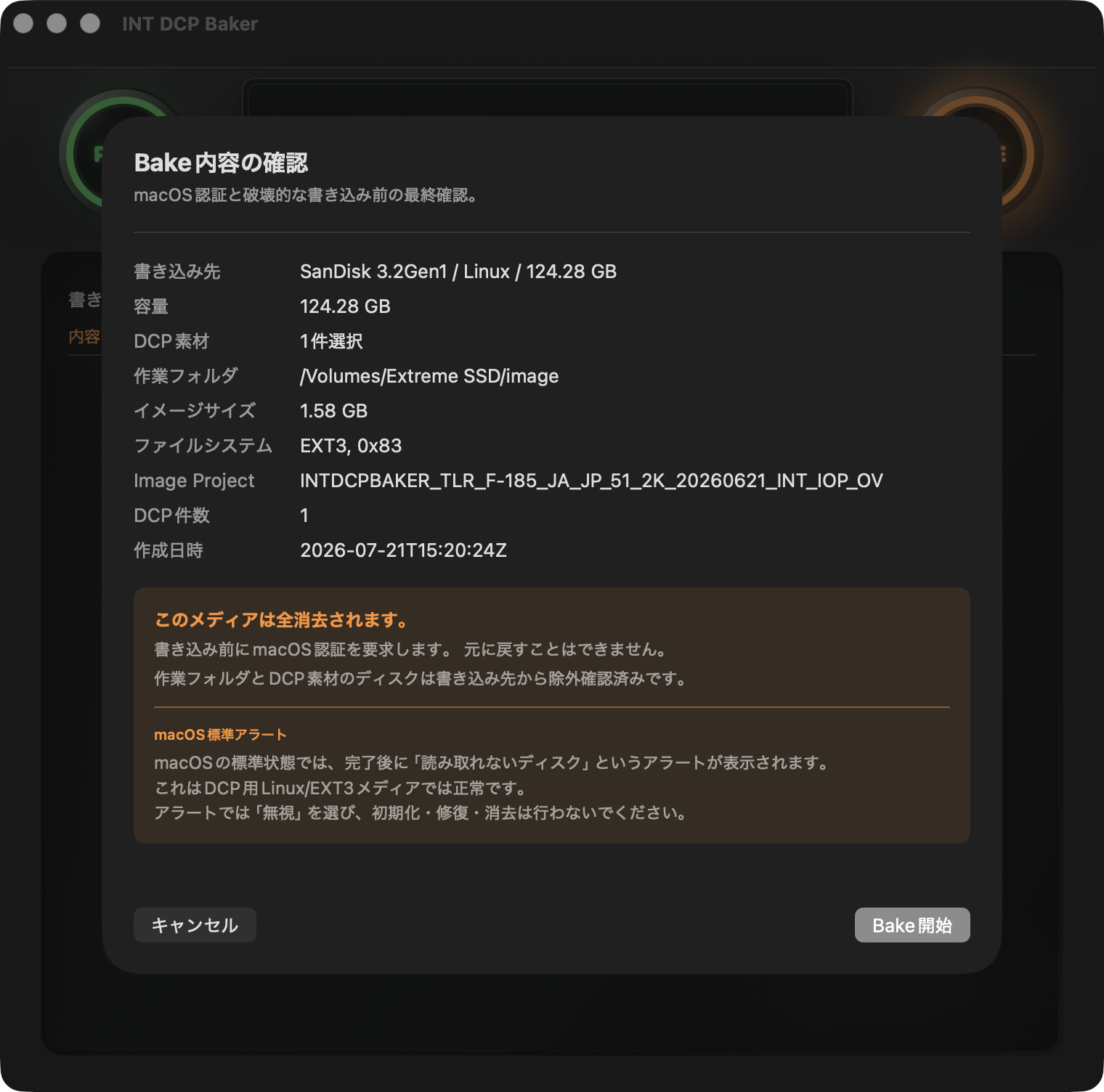1104x1092 pixels.
Task: Click the image size value 1.58 GB
Action: (x=334, y=411)
